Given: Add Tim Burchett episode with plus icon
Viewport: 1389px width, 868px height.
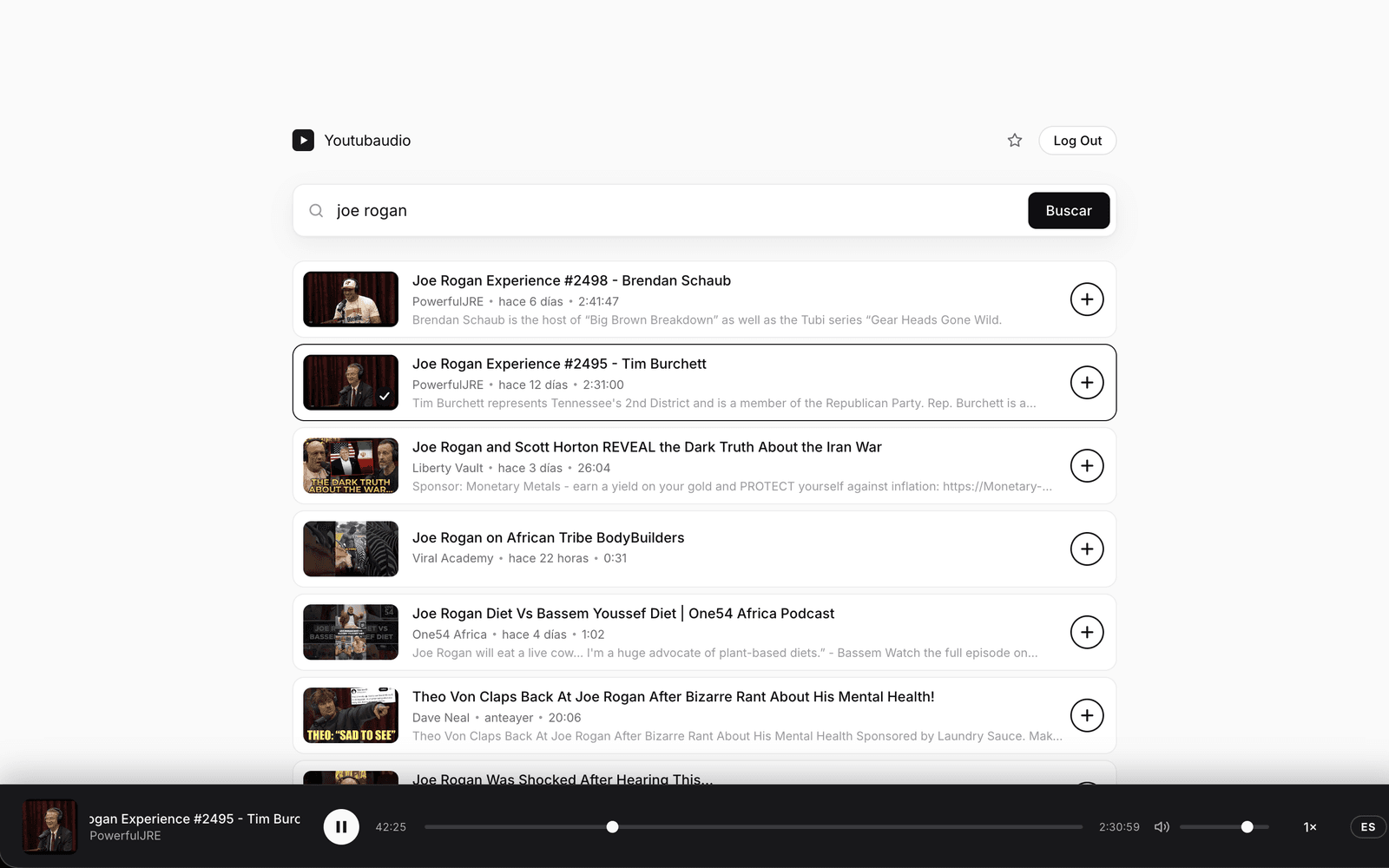Looking at the screenshot, I should pyautogui.click(x=1086, y=383).
